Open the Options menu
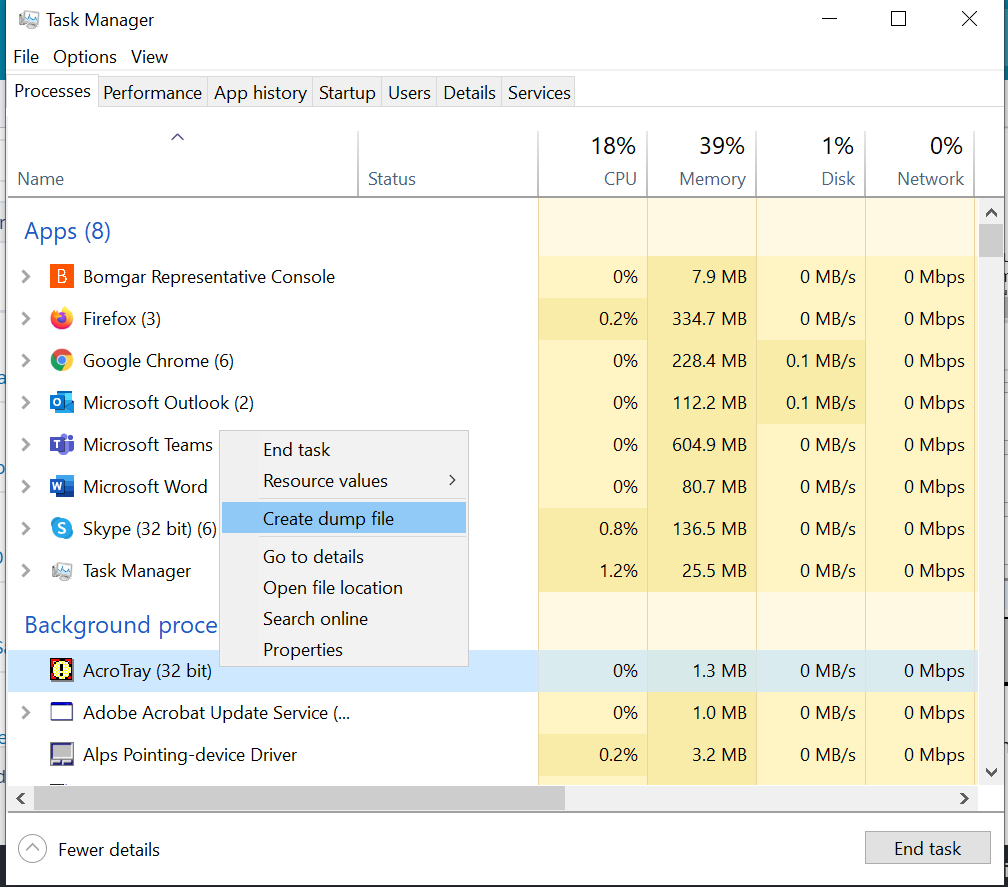The image size is (1008, 887). point(85,57)
